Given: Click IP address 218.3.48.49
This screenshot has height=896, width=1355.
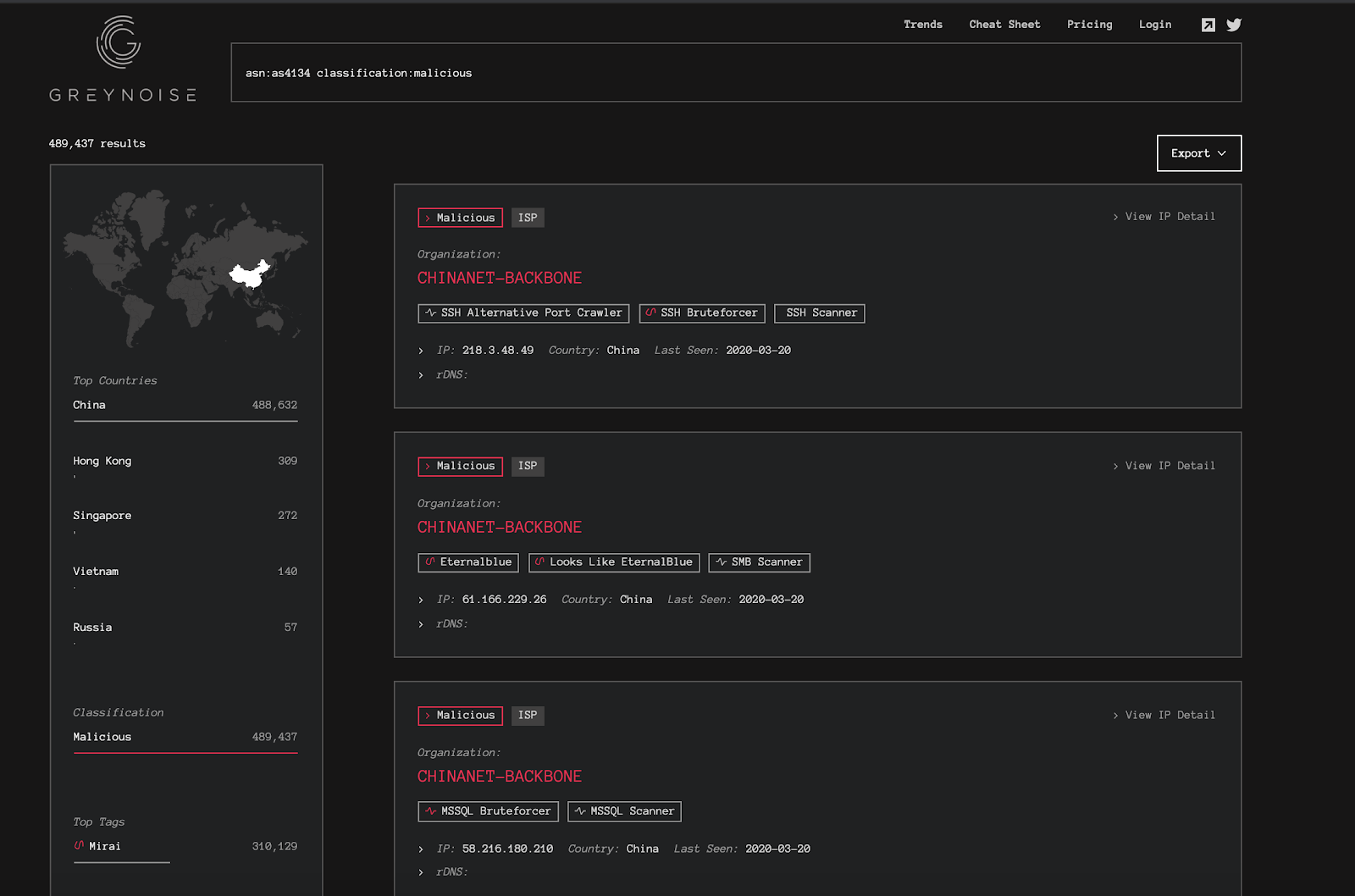Looking at the screenshot, I should 498,350.
